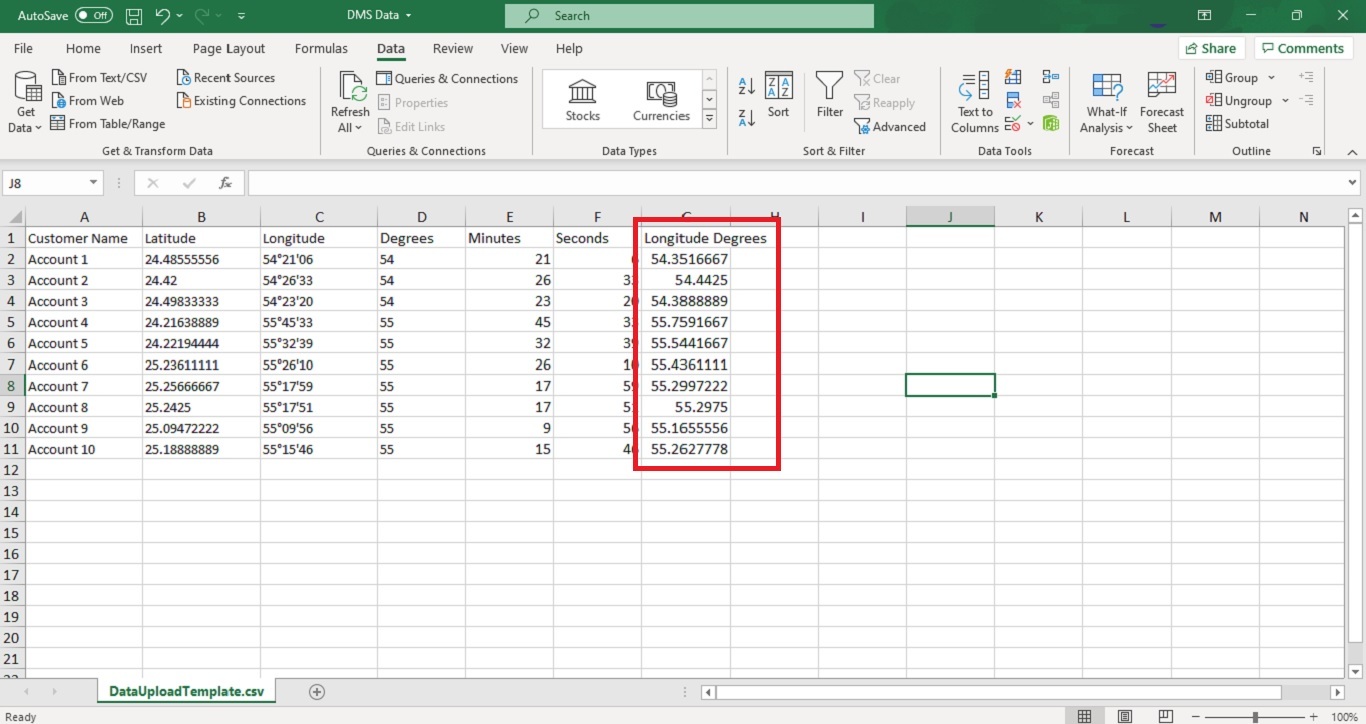Open the Formulas ribbon tab
The width and height of the screenshot is (1366, 724).
coord(321,48)
